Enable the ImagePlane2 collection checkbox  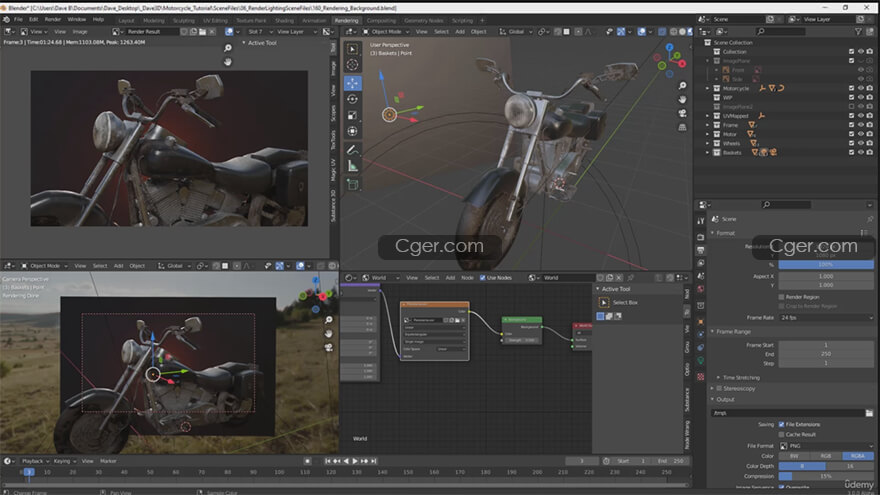[851, 107]
